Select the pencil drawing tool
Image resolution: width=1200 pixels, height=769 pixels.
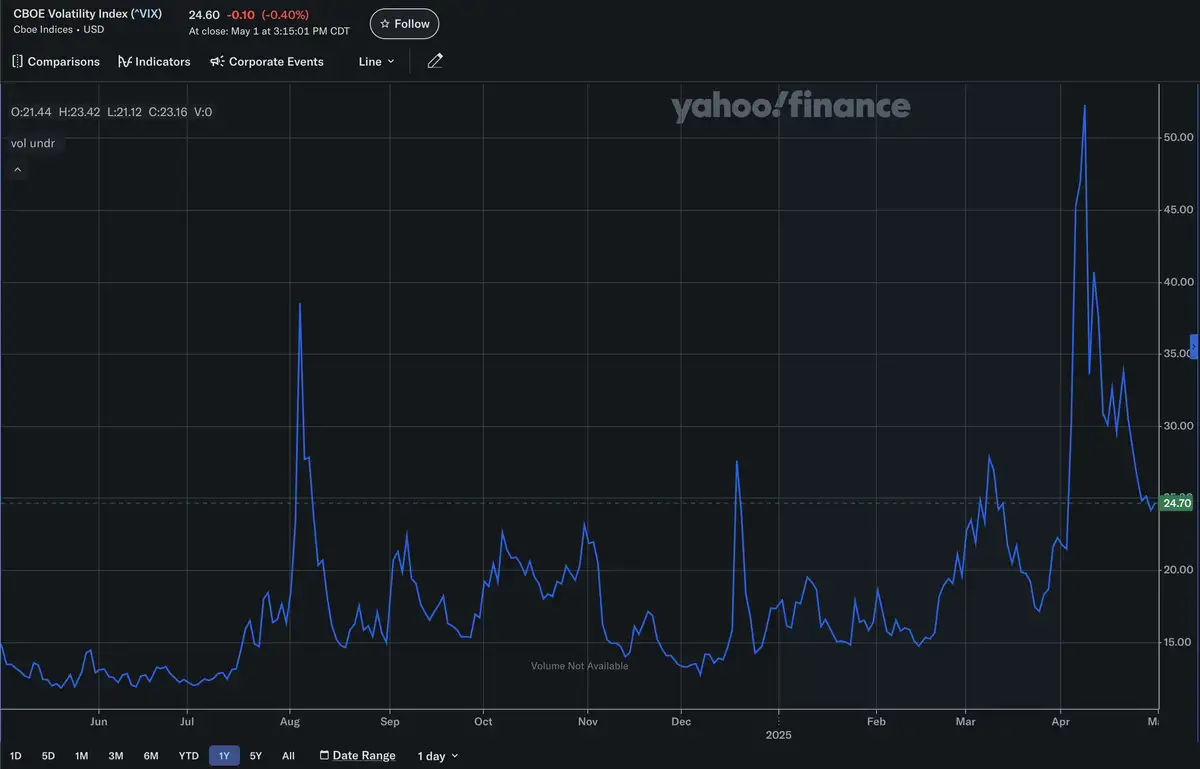tap(435, 61)
